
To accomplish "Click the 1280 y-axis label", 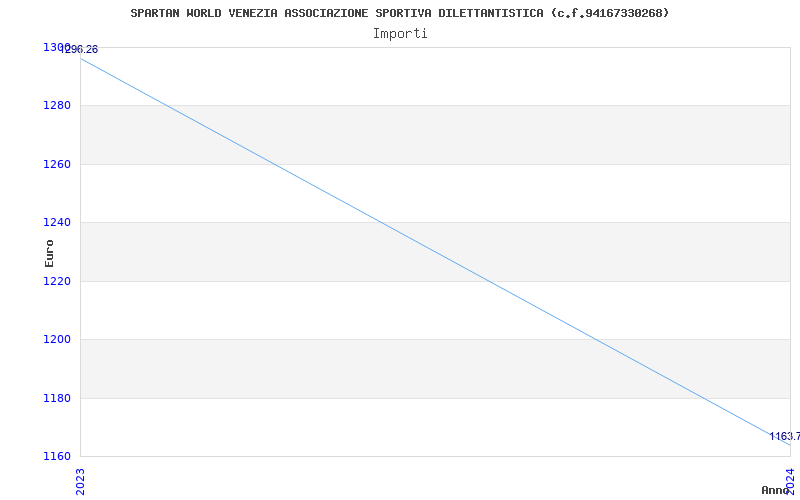I will (x=57, y=105).
